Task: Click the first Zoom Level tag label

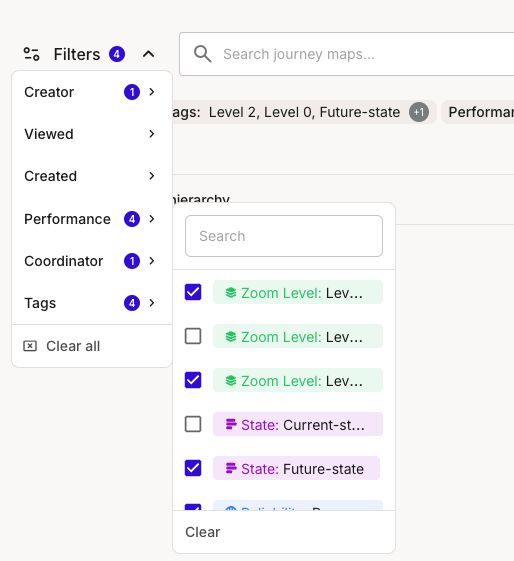Action: 298,292
